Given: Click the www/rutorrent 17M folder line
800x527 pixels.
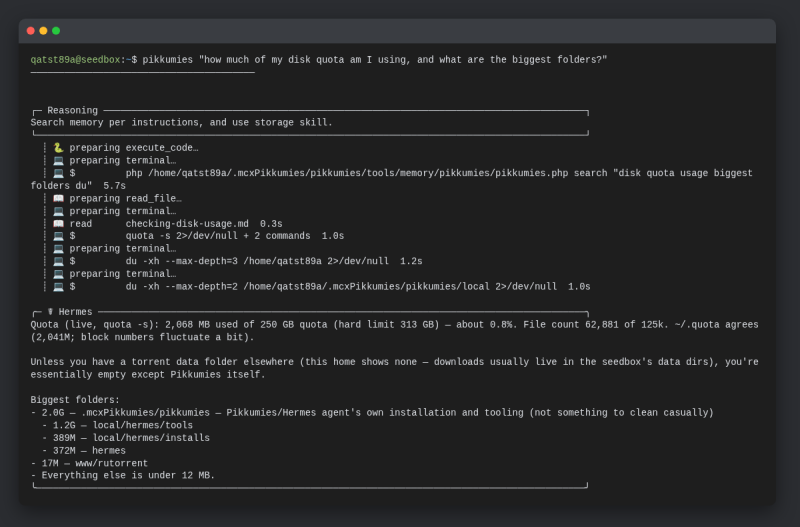Looking at the screenshot, I should [x=89, y=463].
